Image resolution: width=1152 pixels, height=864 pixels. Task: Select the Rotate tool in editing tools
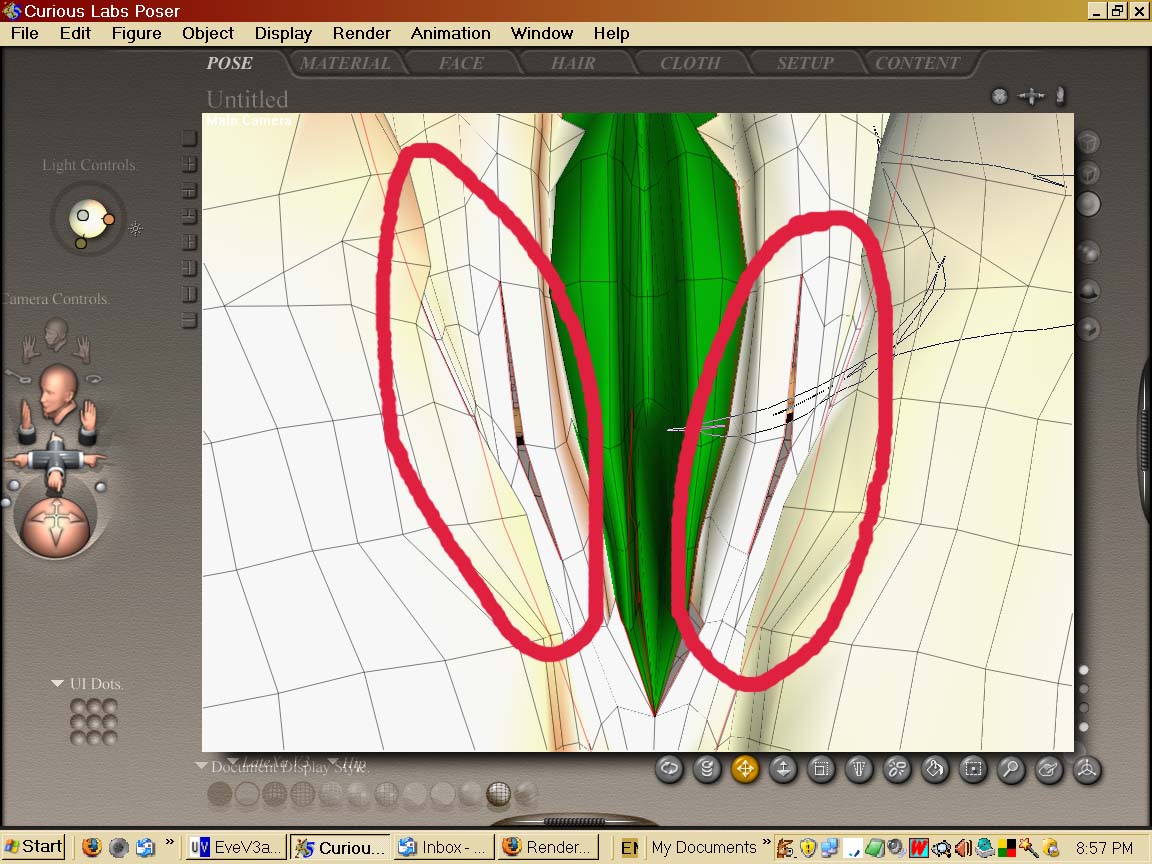669,769
